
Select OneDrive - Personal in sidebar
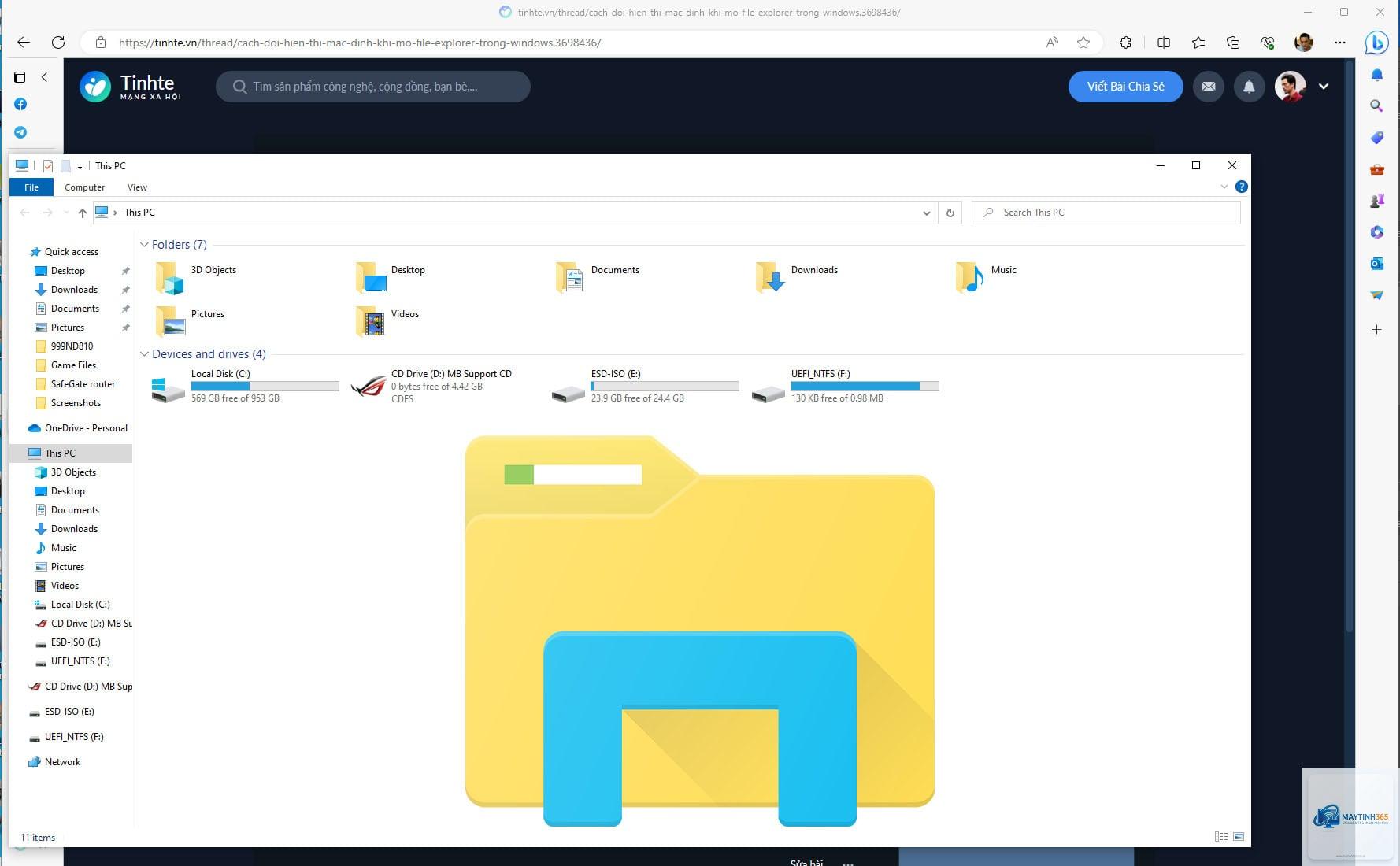[77, 428]
